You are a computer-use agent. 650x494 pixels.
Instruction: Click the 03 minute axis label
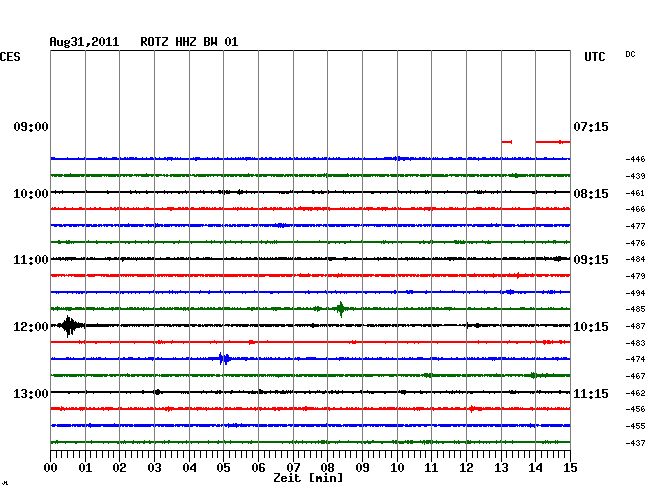155,468
